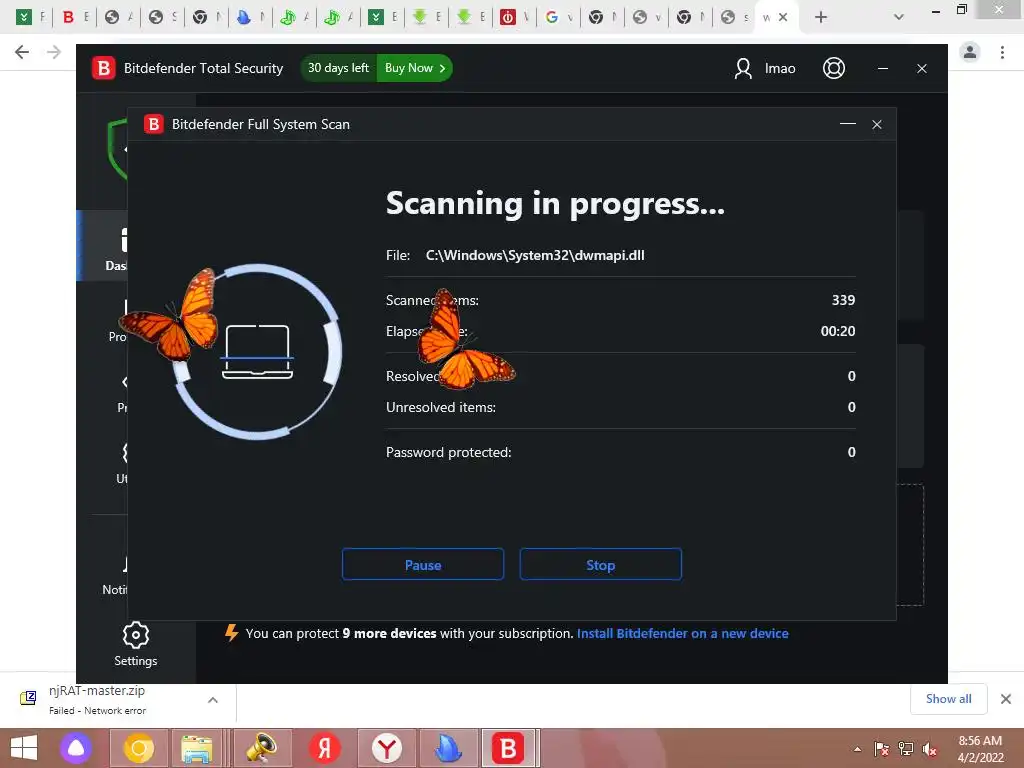This screenshot has width=1024, height=768.
Task: Click the elapsed time value 00:20
Action: pos(838,331)
